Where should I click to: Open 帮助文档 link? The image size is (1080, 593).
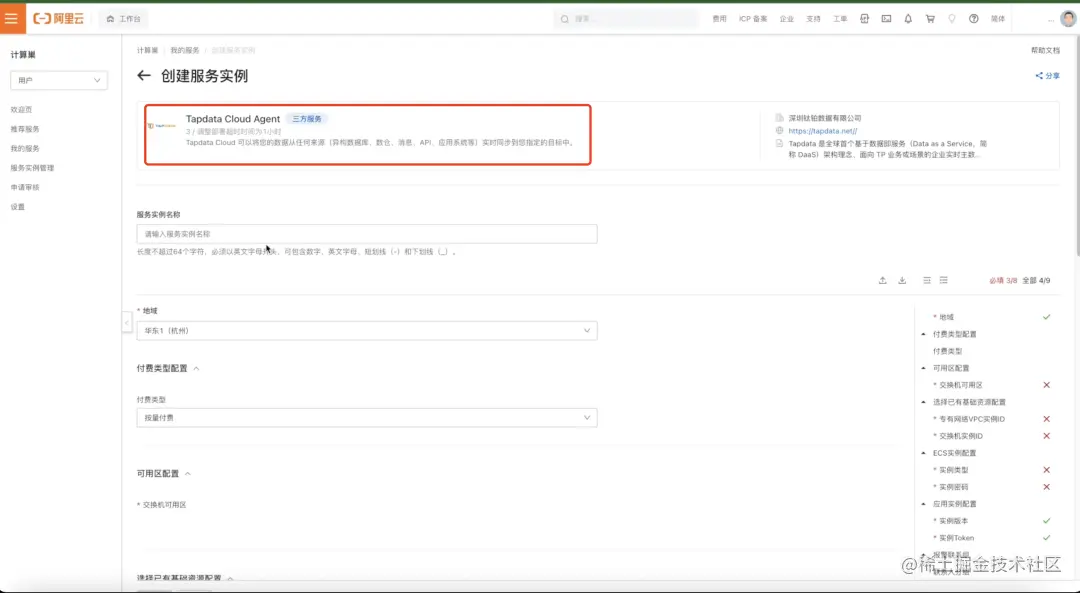1045,50
